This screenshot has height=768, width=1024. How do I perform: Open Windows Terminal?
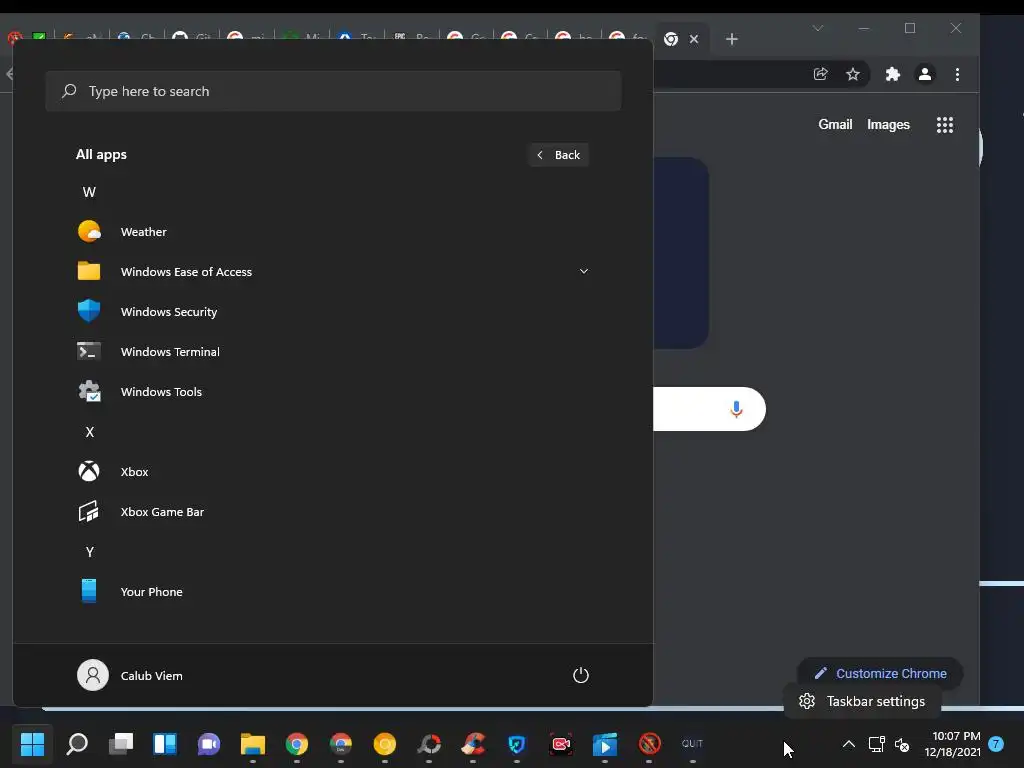(333, 351)
